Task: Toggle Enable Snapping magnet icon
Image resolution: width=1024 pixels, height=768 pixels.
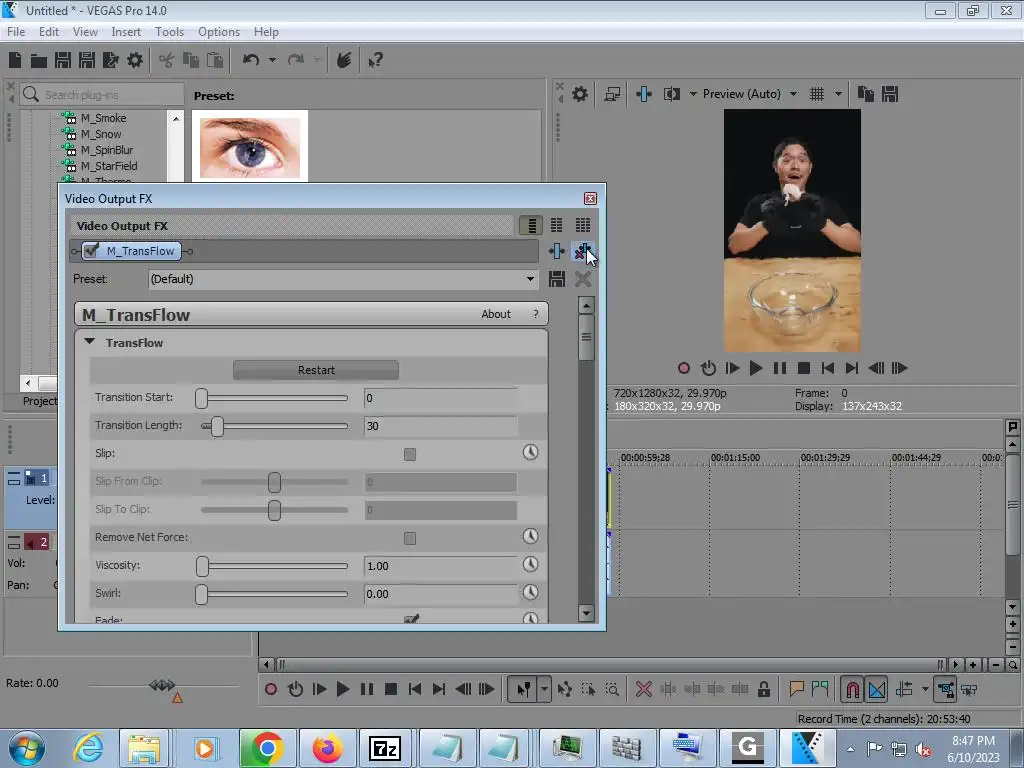Action: 852,689
